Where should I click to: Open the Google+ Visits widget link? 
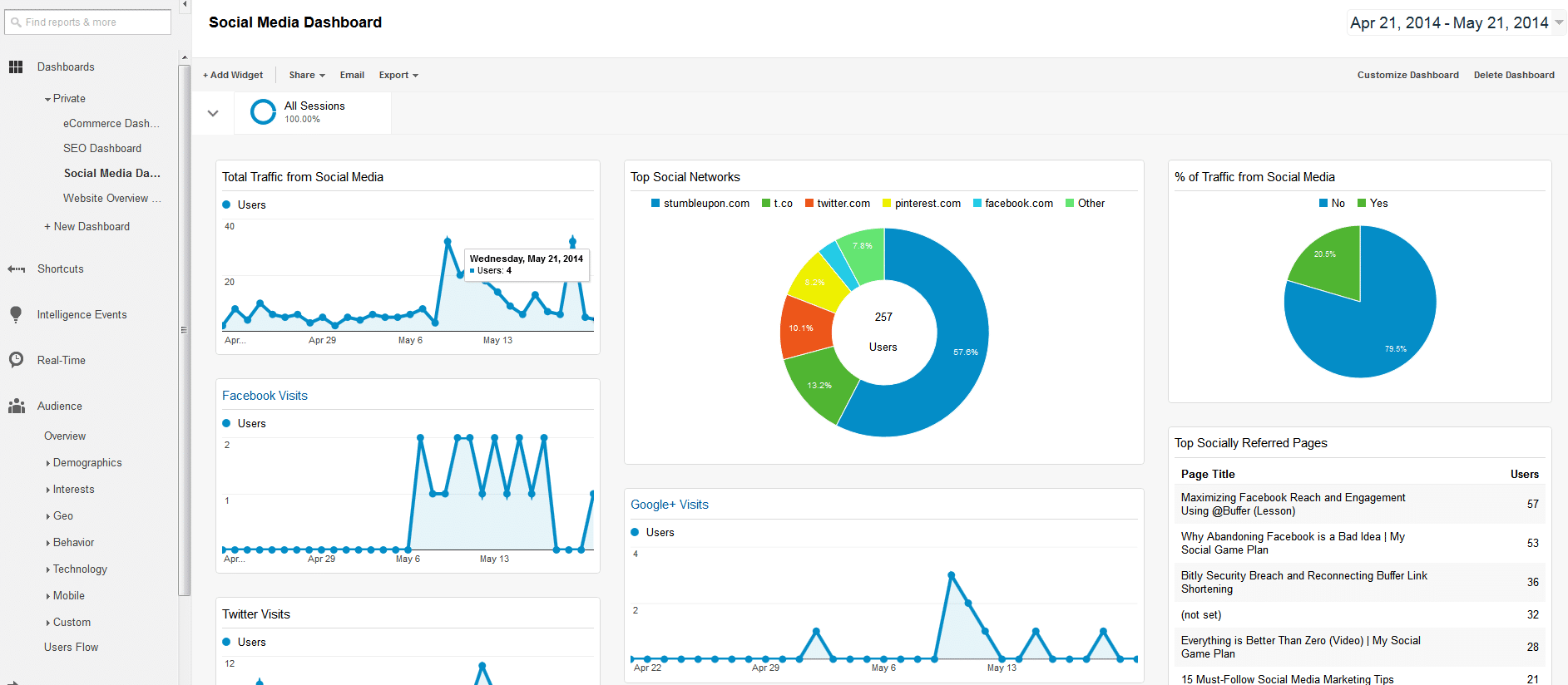(670, 505)
